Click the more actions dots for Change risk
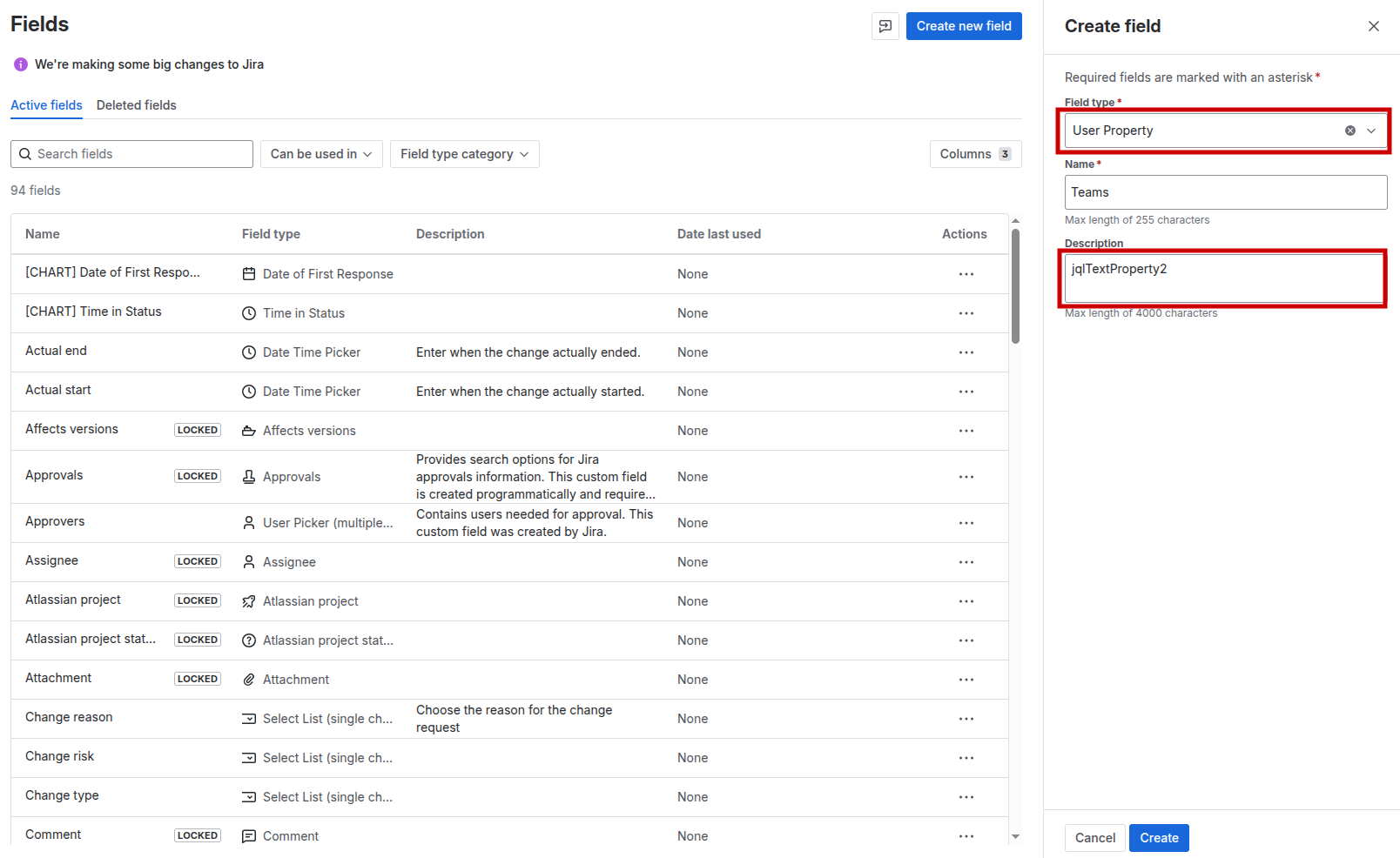The width and height of the screenshot is (1400, 858). [966, 758]
